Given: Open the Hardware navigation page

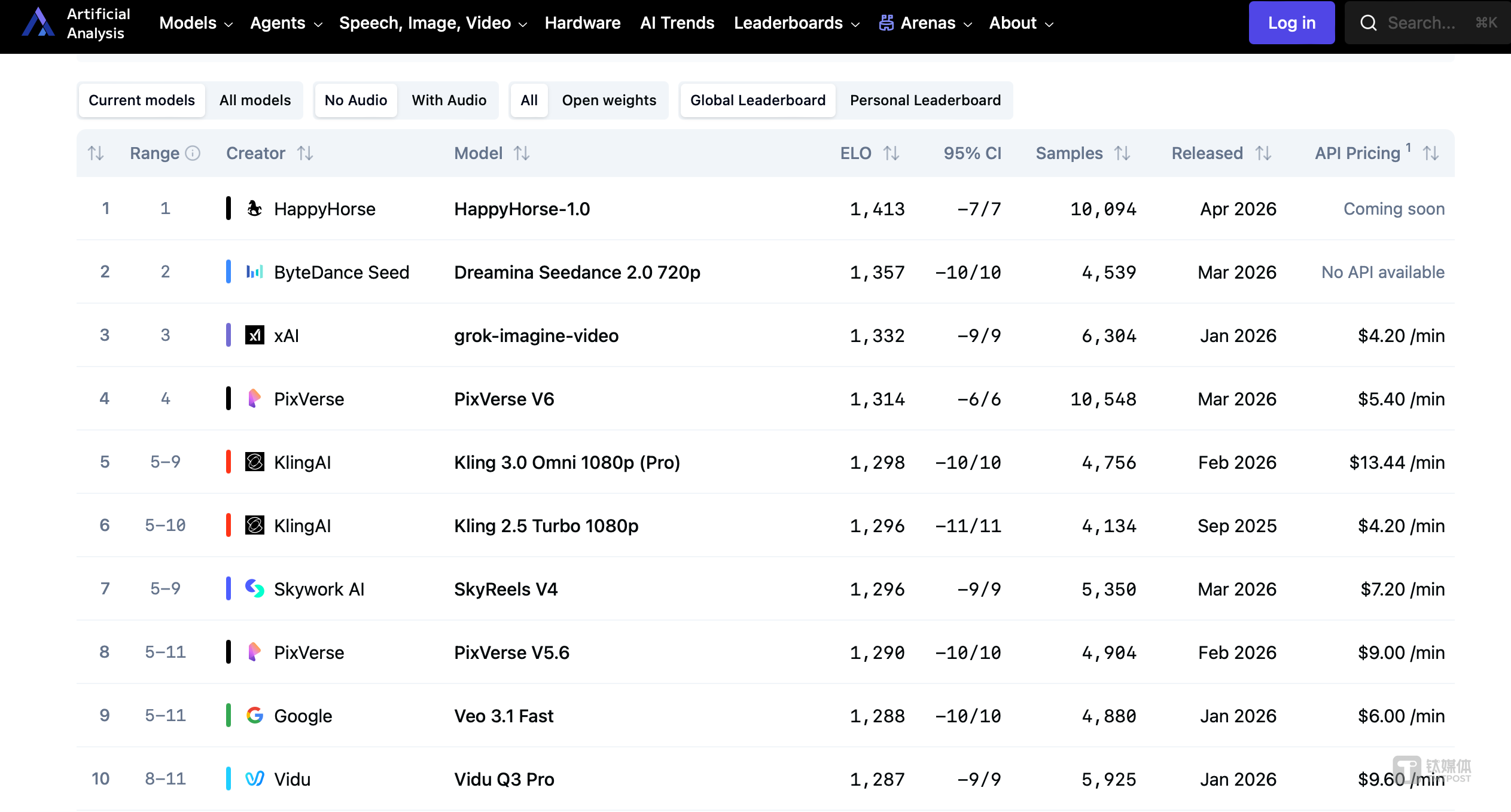Looking at the screenshot, I should tap(582, 23).
